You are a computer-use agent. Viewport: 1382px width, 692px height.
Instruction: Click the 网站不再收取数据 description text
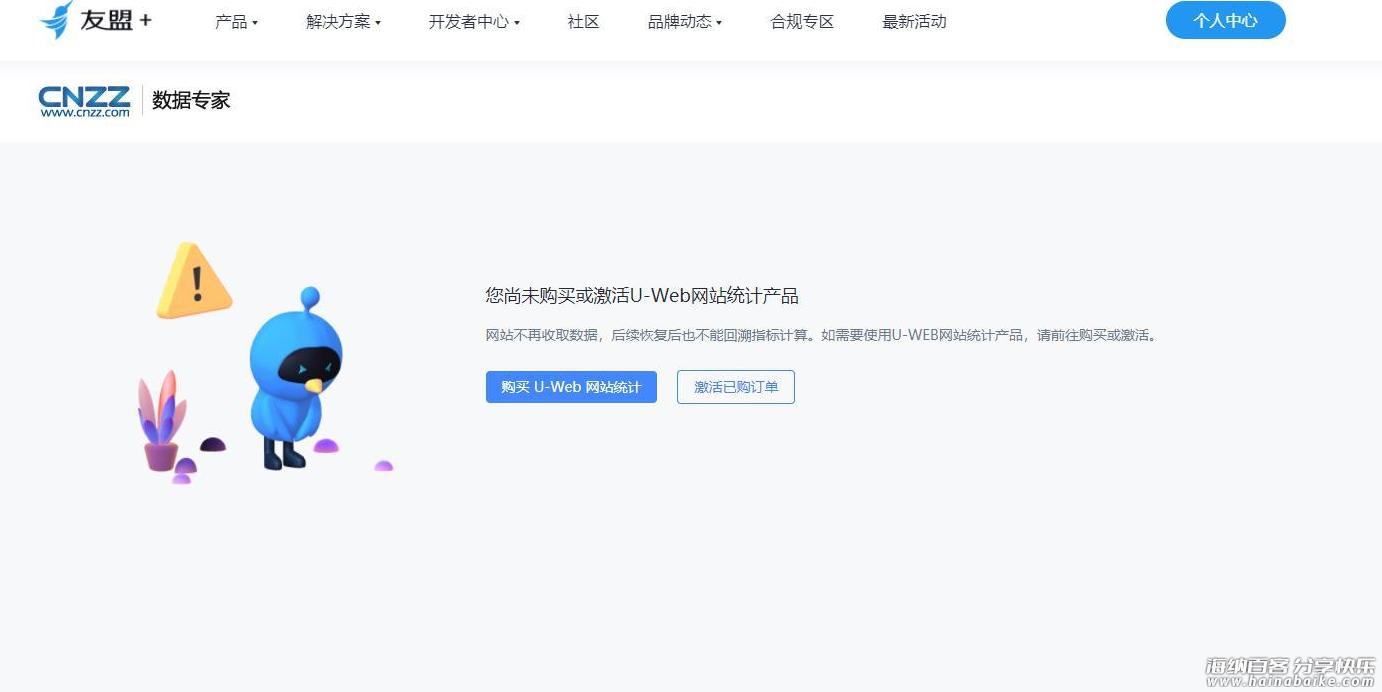coord(821,335)
